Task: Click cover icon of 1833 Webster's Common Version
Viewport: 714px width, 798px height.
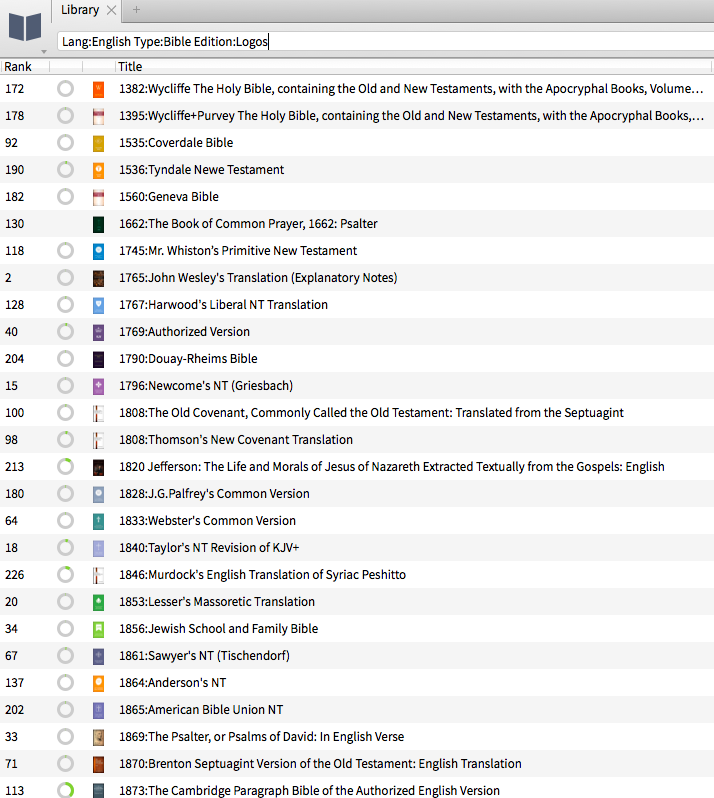Action: (x=98, y=521)
